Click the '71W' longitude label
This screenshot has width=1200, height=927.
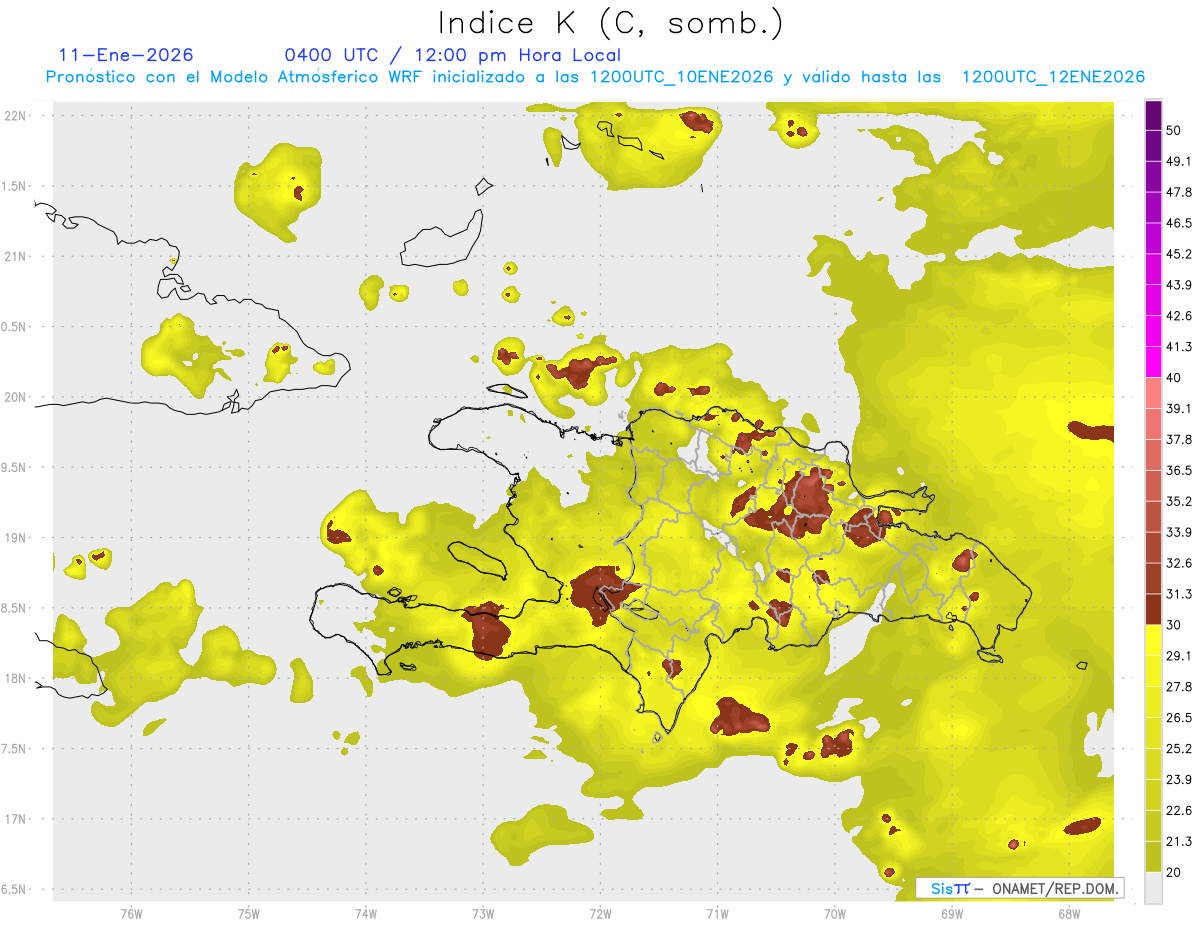(x=717, y=914)
